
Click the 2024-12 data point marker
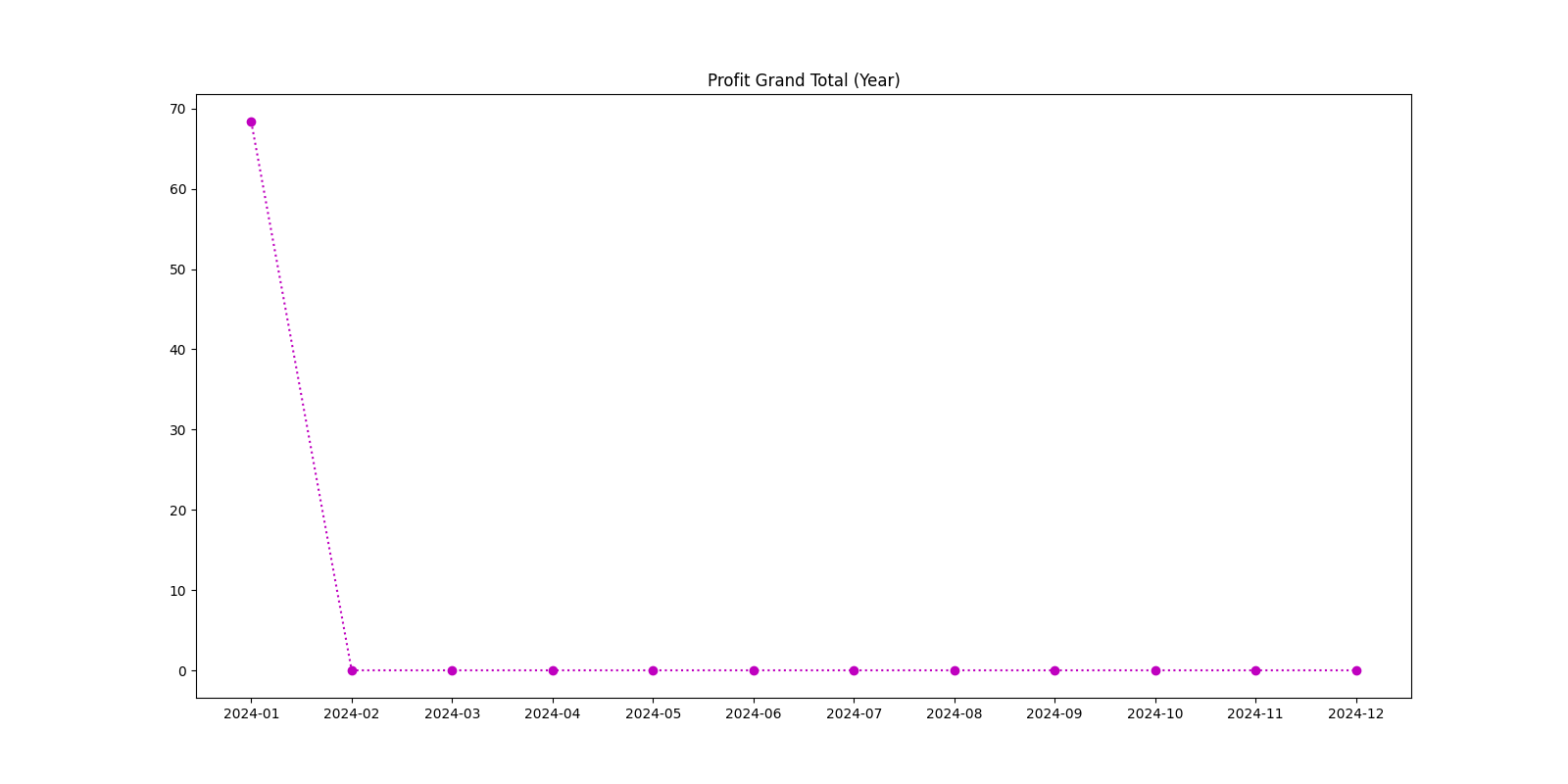point(1356,670)
